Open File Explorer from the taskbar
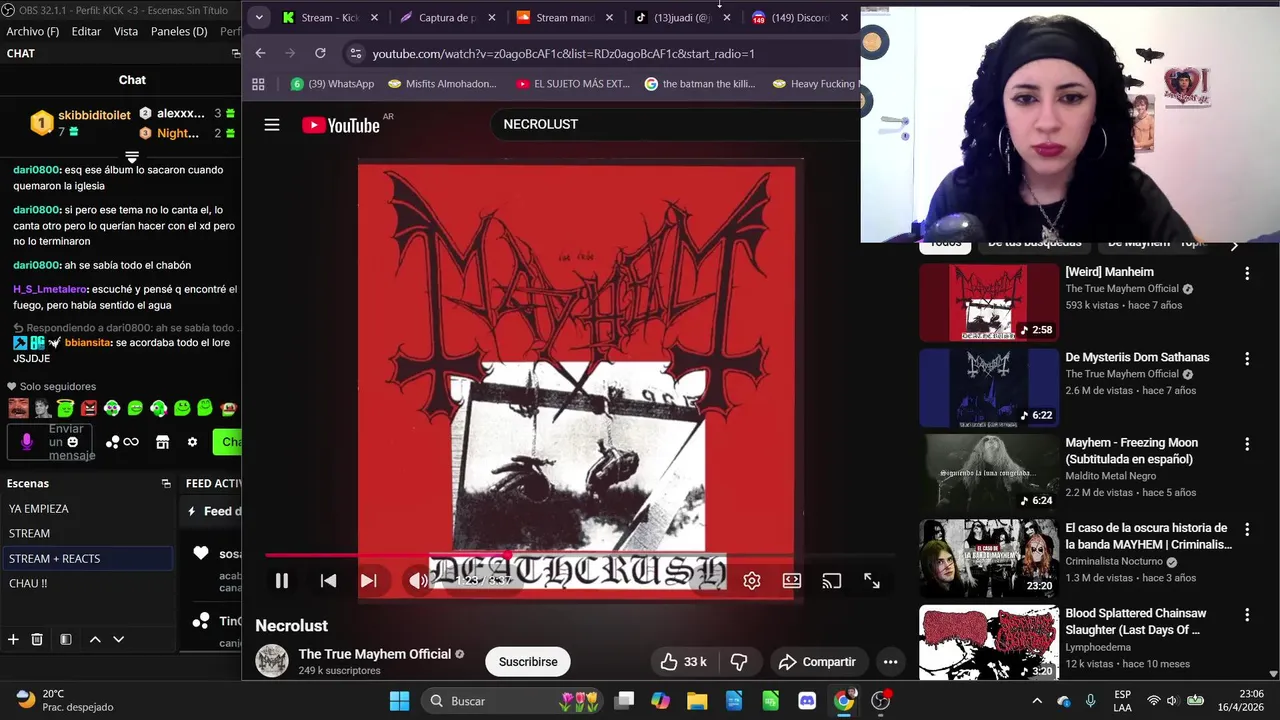 coord(697,701)
